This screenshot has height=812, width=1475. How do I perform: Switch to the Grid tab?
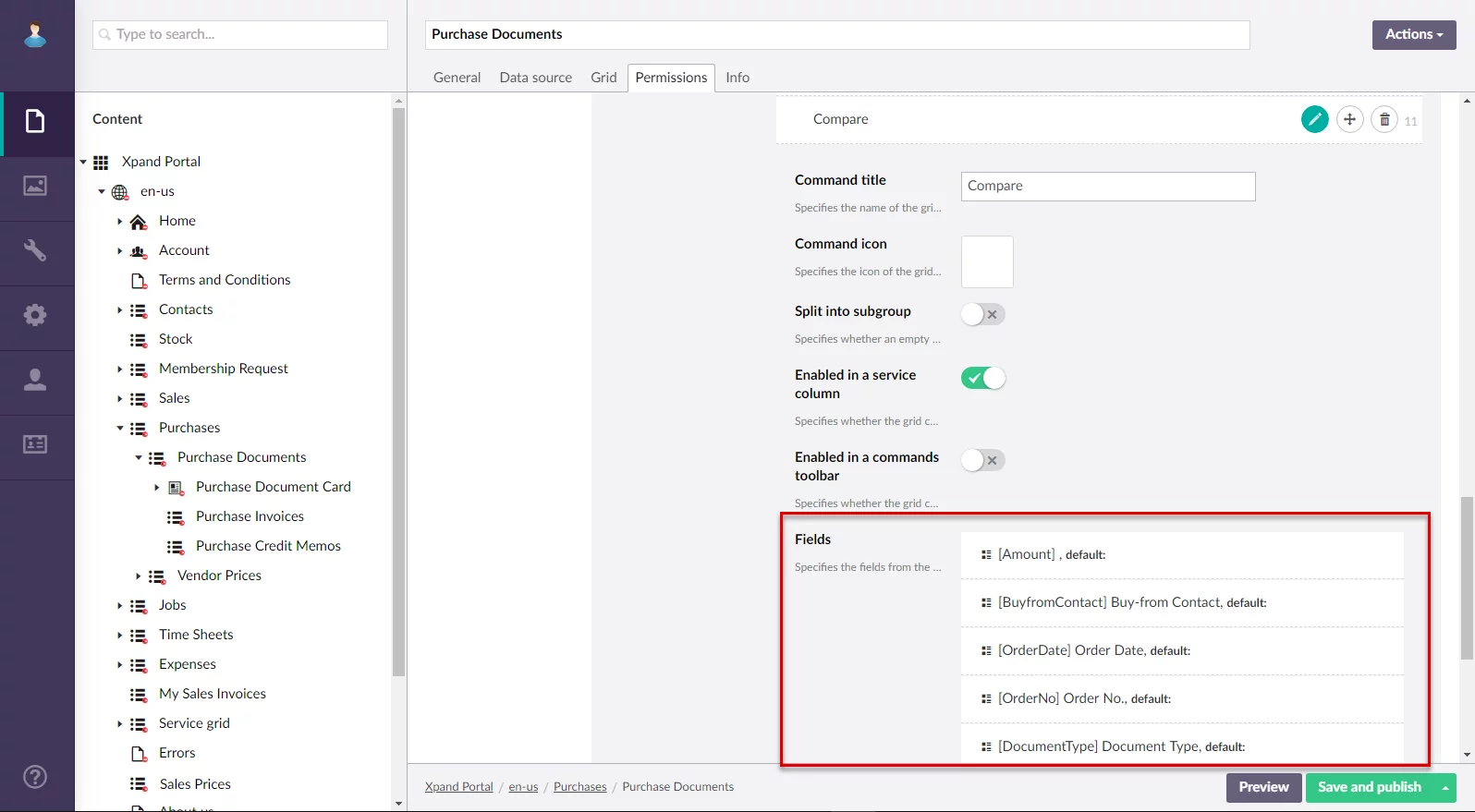click(x=603, y=78)
